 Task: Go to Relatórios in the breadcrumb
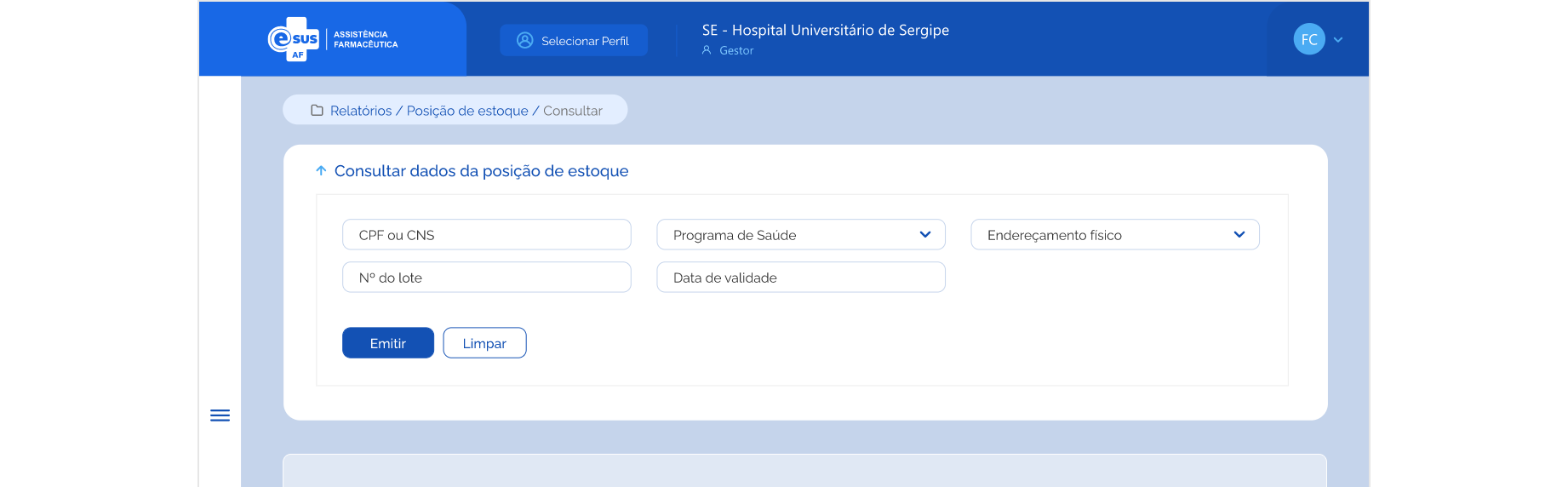click(361, 111)
